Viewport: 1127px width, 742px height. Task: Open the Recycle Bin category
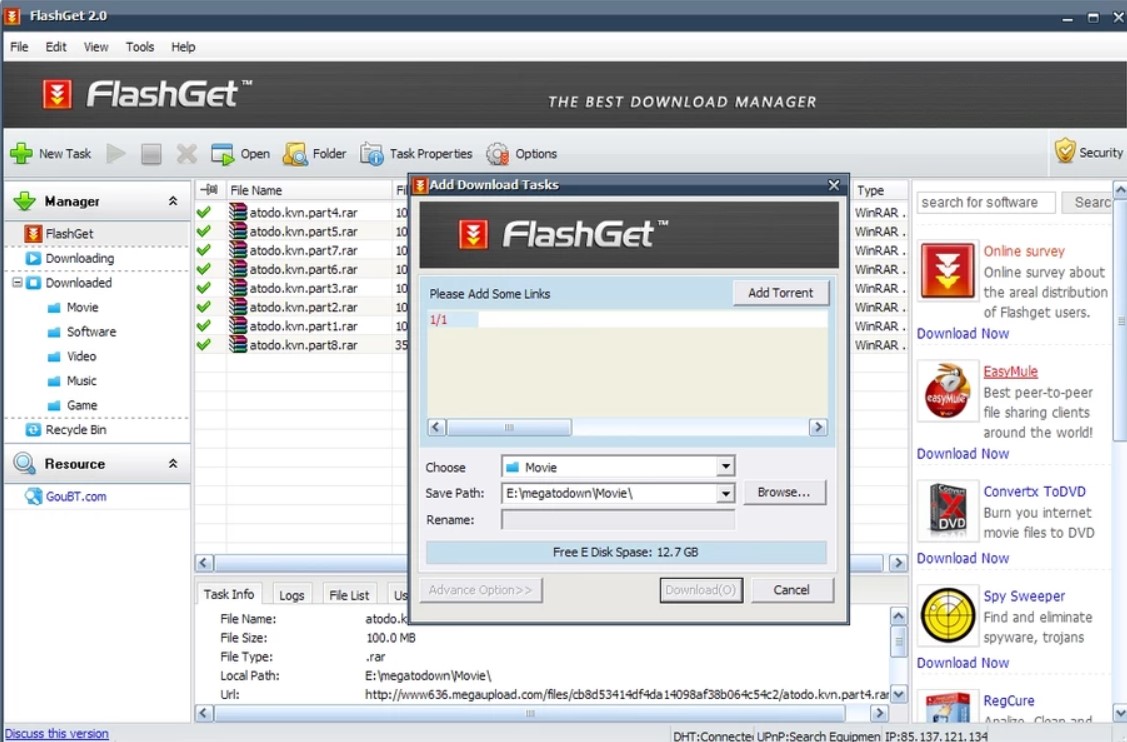click(x=75, y=429)
